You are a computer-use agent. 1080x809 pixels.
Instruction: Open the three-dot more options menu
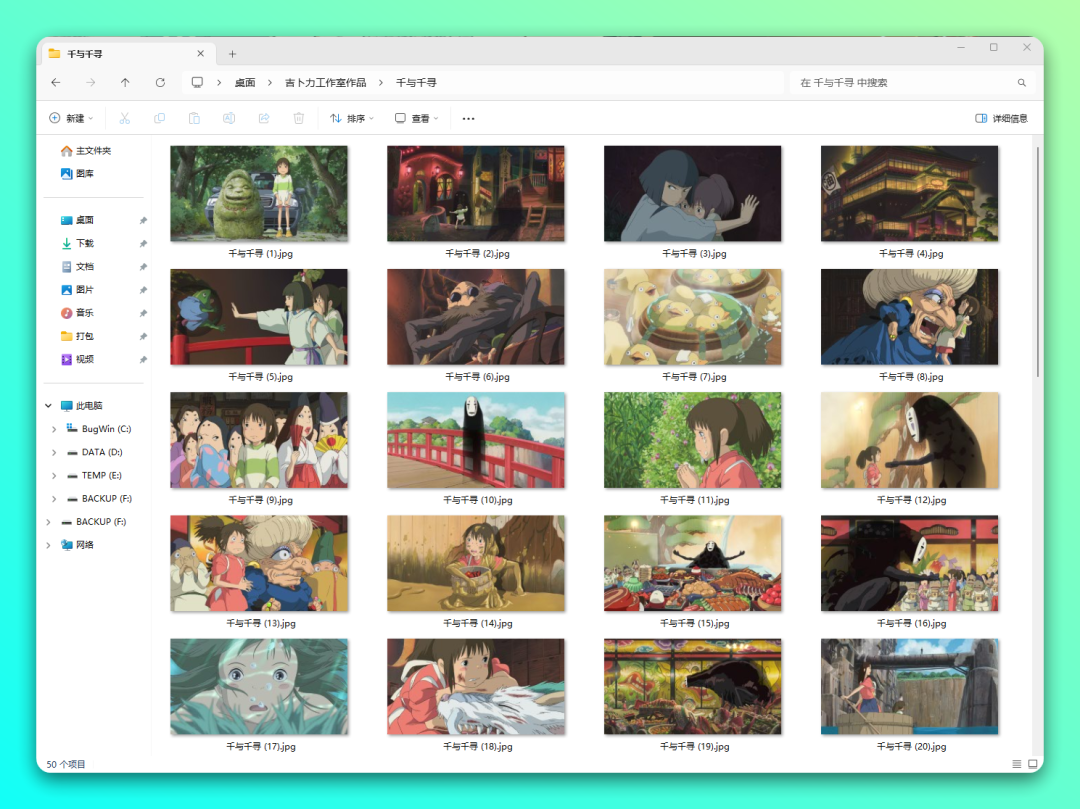[468, 118]
